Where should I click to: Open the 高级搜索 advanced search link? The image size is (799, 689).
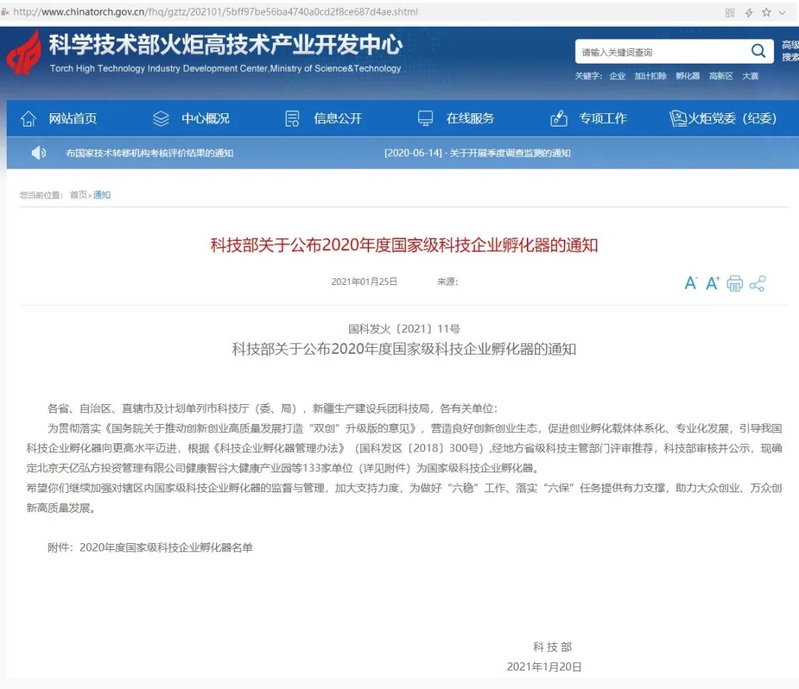coord(790,51)
